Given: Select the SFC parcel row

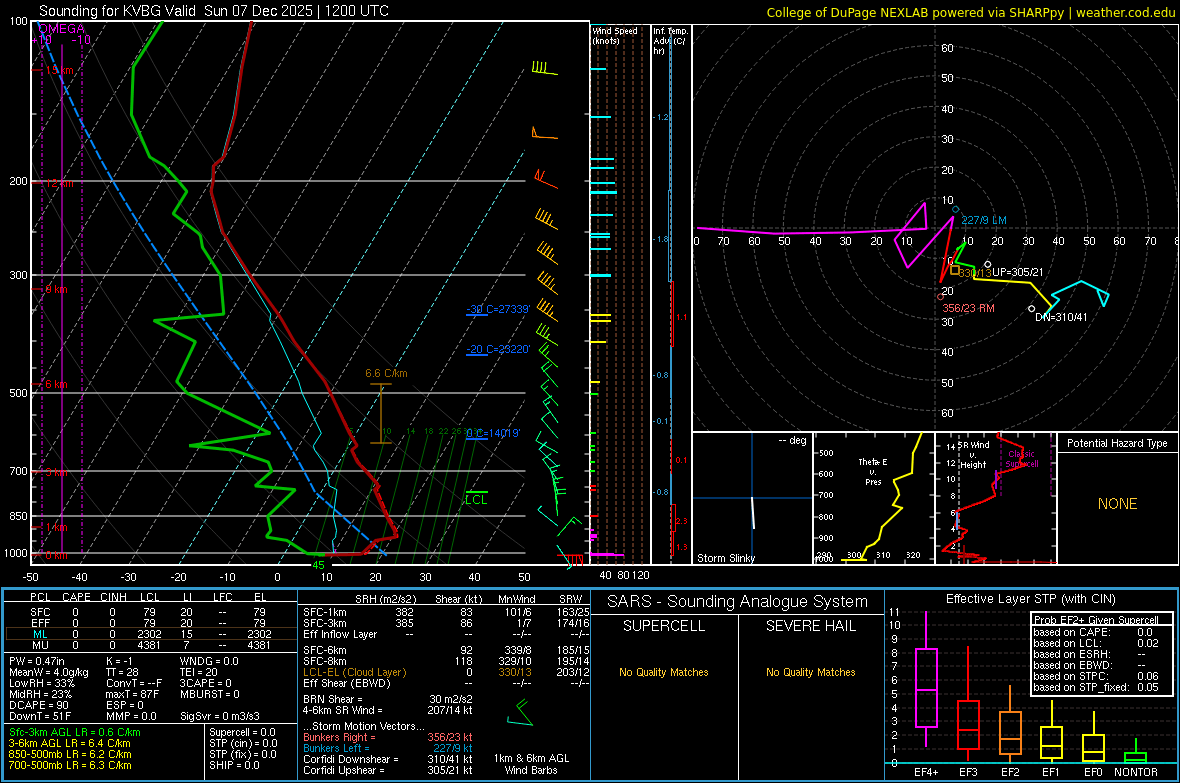Looking at the screenshot, I should [150, 612].
